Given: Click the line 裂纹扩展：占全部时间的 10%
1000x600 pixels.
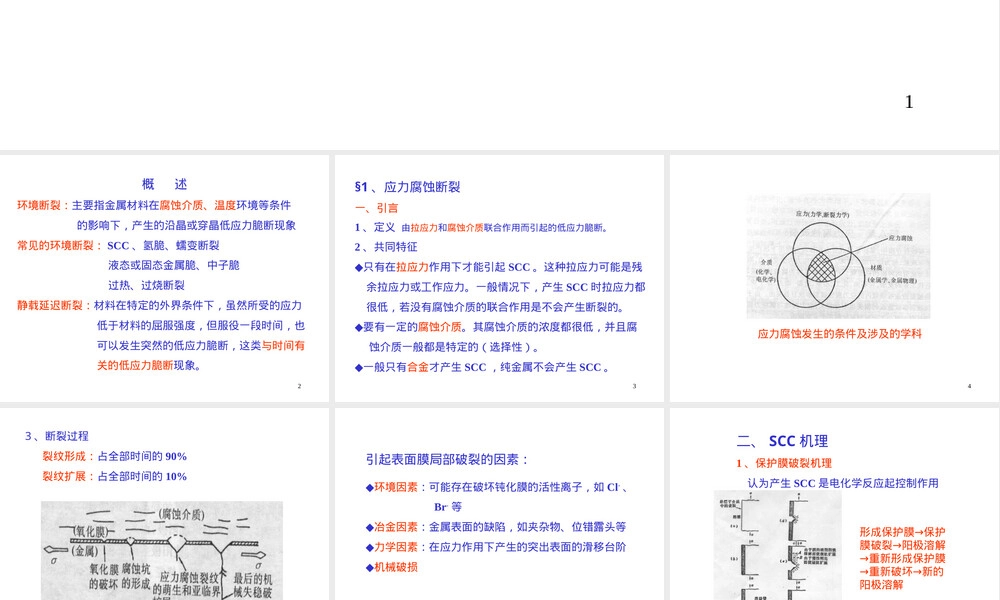Looking at the screenshot, I should pos(114,476).
